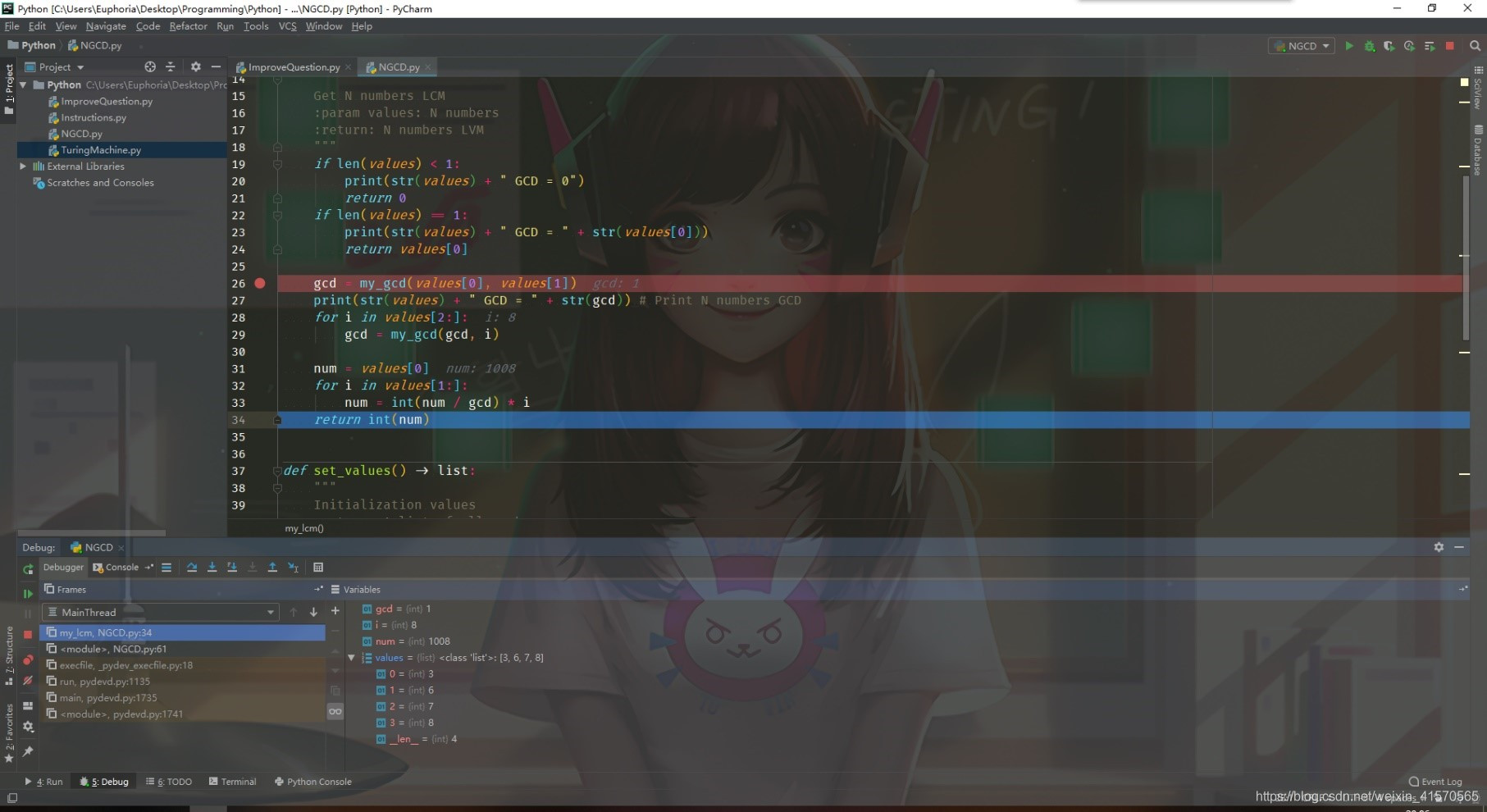Open the Structure side panel
The width and height of the screenshot is (1487, 812).
[x=9, y=656]
